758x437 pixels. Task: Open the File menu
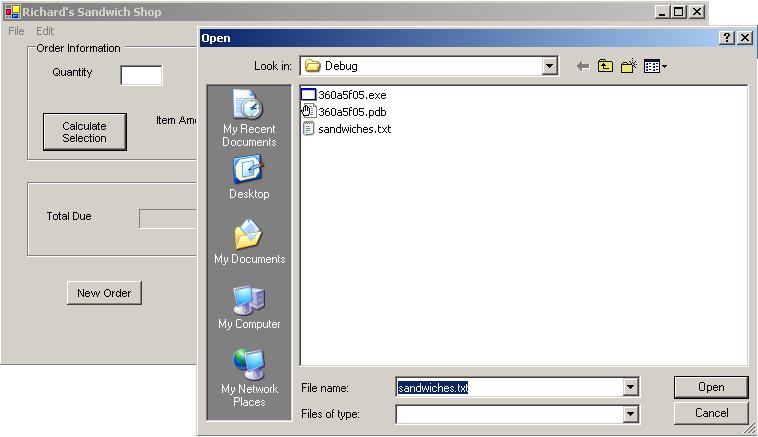tap(16, 31)
